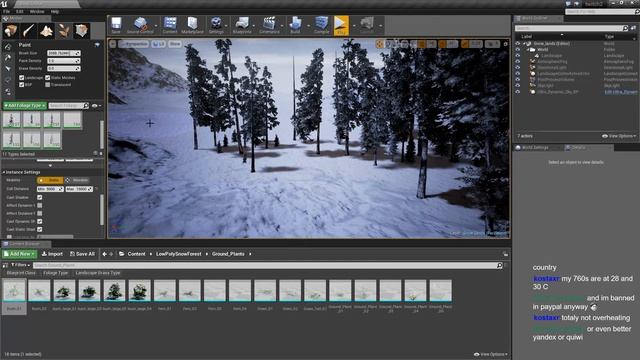Open the Perspective view dropdown
640x360 pixels.
click(133, 44)
